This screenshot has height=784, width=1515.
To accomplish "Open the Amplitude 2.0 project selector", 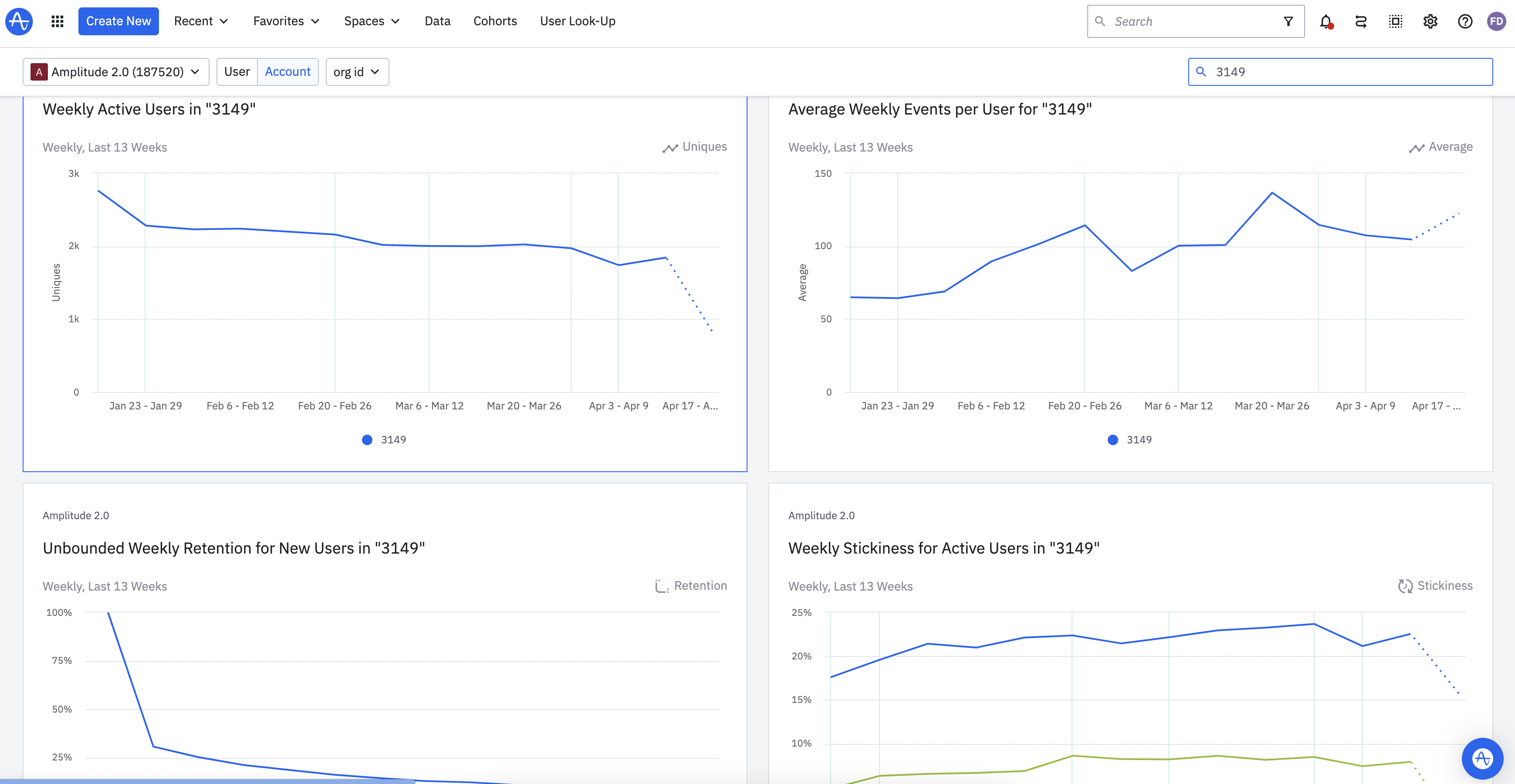I will click(116, 72).
